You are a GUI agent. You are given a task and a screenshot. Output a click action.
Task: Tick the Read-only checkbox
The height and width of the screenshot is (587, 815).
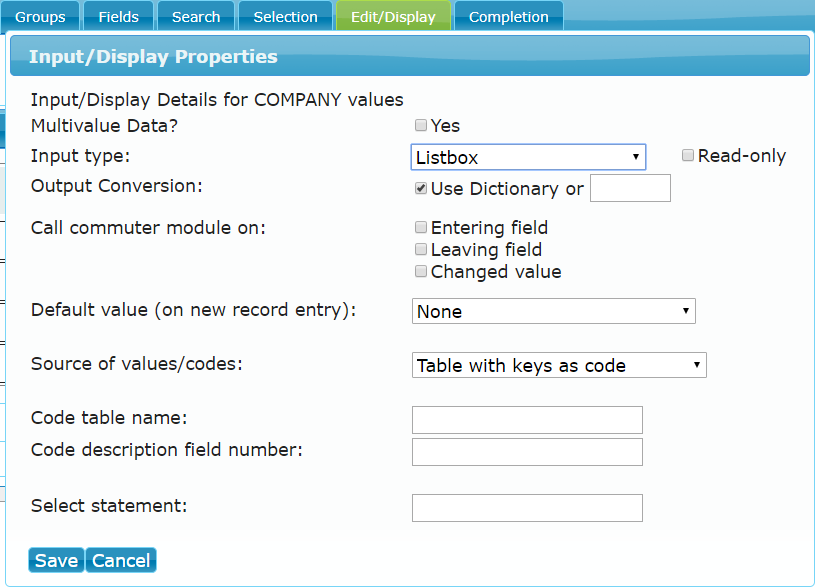click(x=688, y=155)
